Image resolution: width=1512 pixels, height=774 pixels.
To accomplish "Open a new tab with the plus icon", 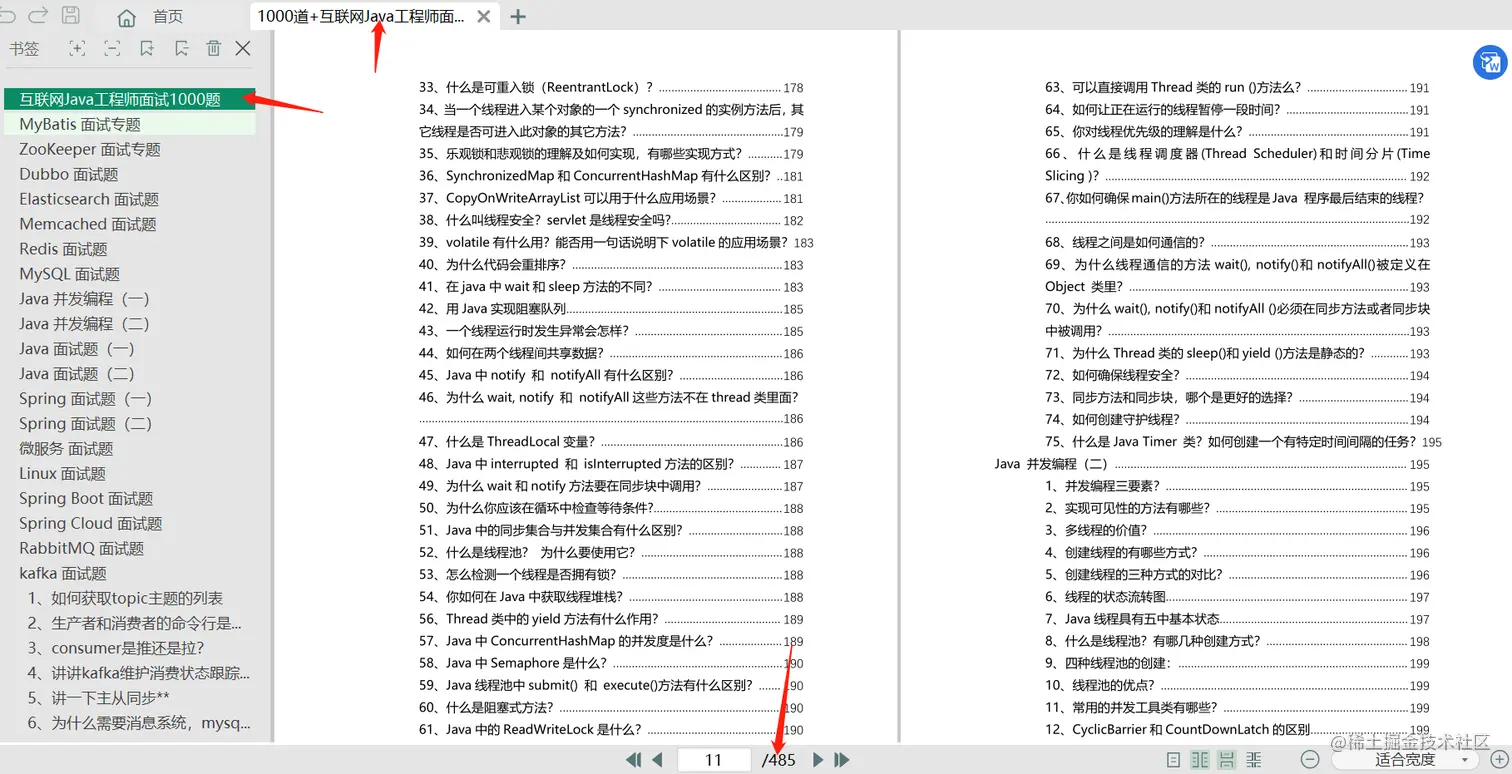I will 518,16.
